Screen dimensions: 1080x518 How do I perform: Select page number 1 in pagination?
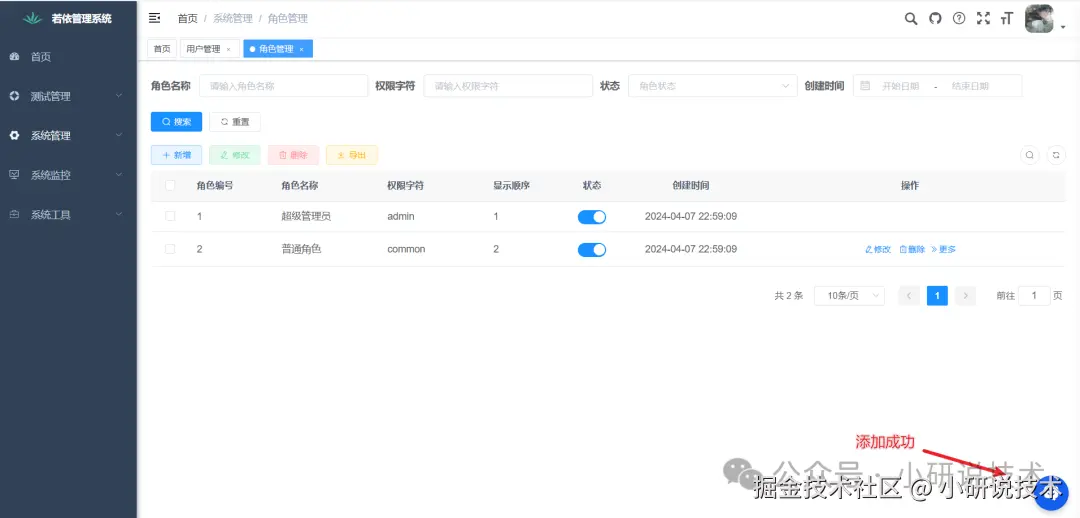click(937, 296)
